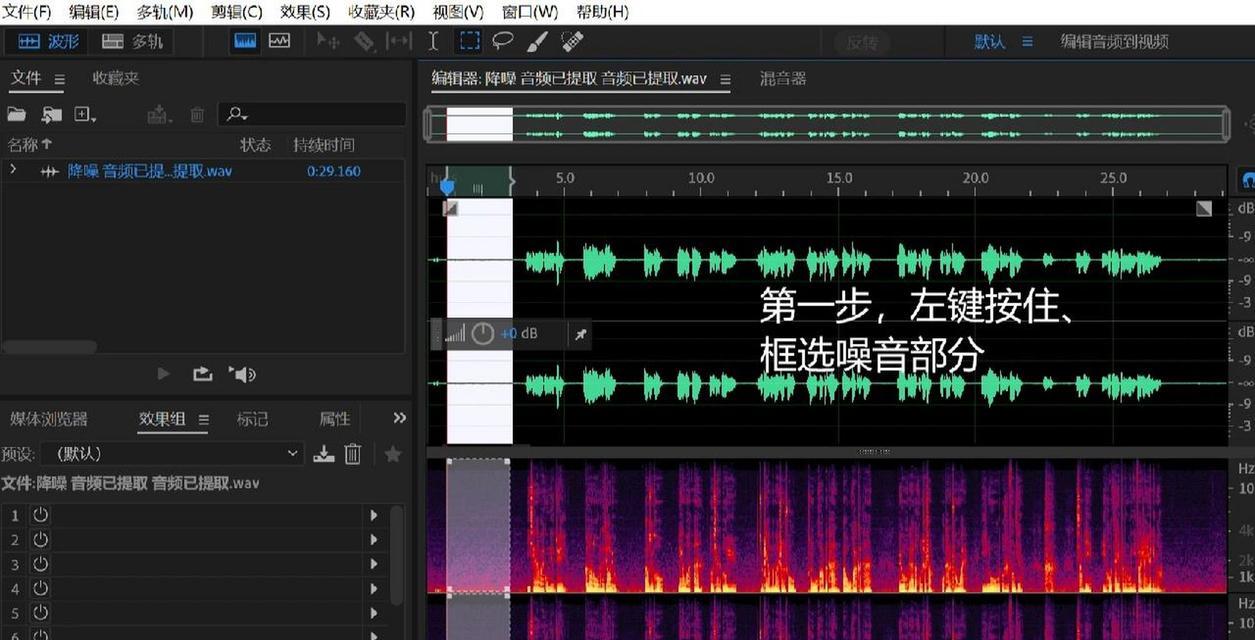Toggle power for effect slot 1
This screenshot has height=640, width=1255.
click(40, 515)
